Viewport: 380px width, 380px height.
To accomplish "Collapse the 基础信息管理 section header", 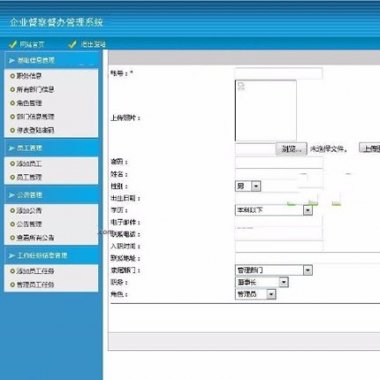I will pos(52,60).
